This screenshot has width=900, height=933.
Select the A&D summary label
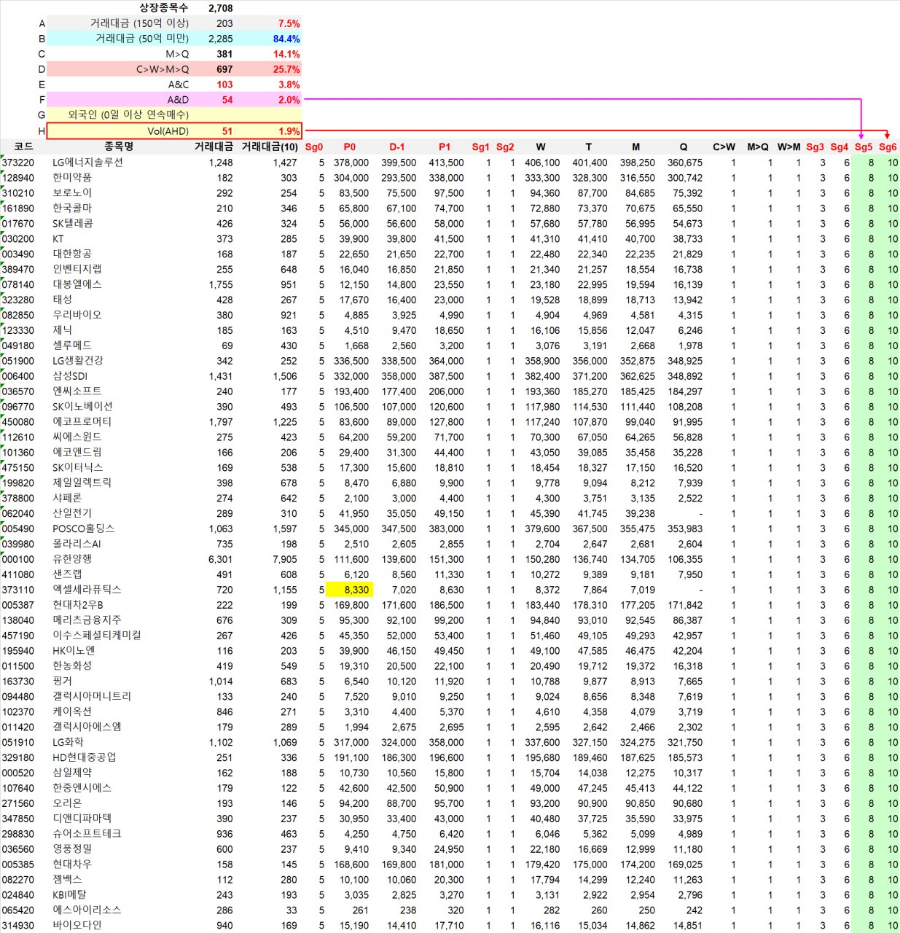[x=178, y=100]
